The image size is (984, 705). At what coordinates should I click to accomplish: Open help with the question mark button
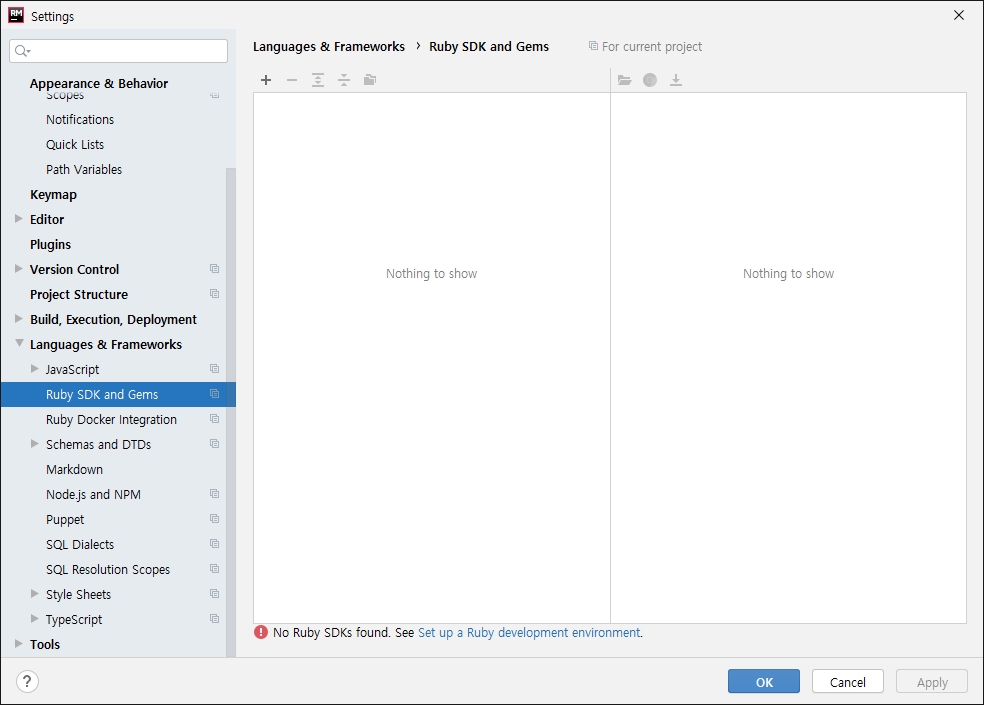(27, 681)
